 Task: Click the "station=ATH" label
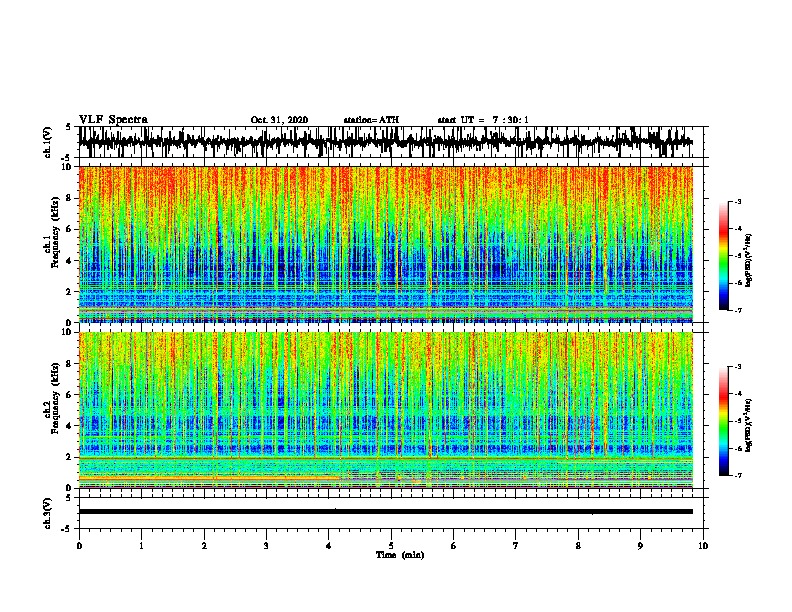tap(371, 120)
